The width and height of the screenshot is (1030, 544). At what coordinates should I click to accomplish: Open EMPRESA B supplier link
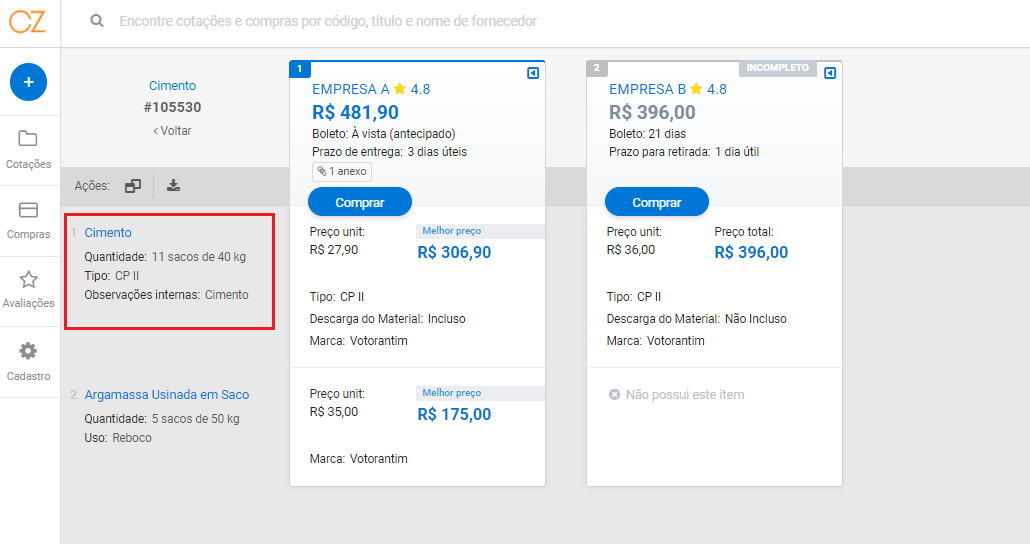click(647, 89)
